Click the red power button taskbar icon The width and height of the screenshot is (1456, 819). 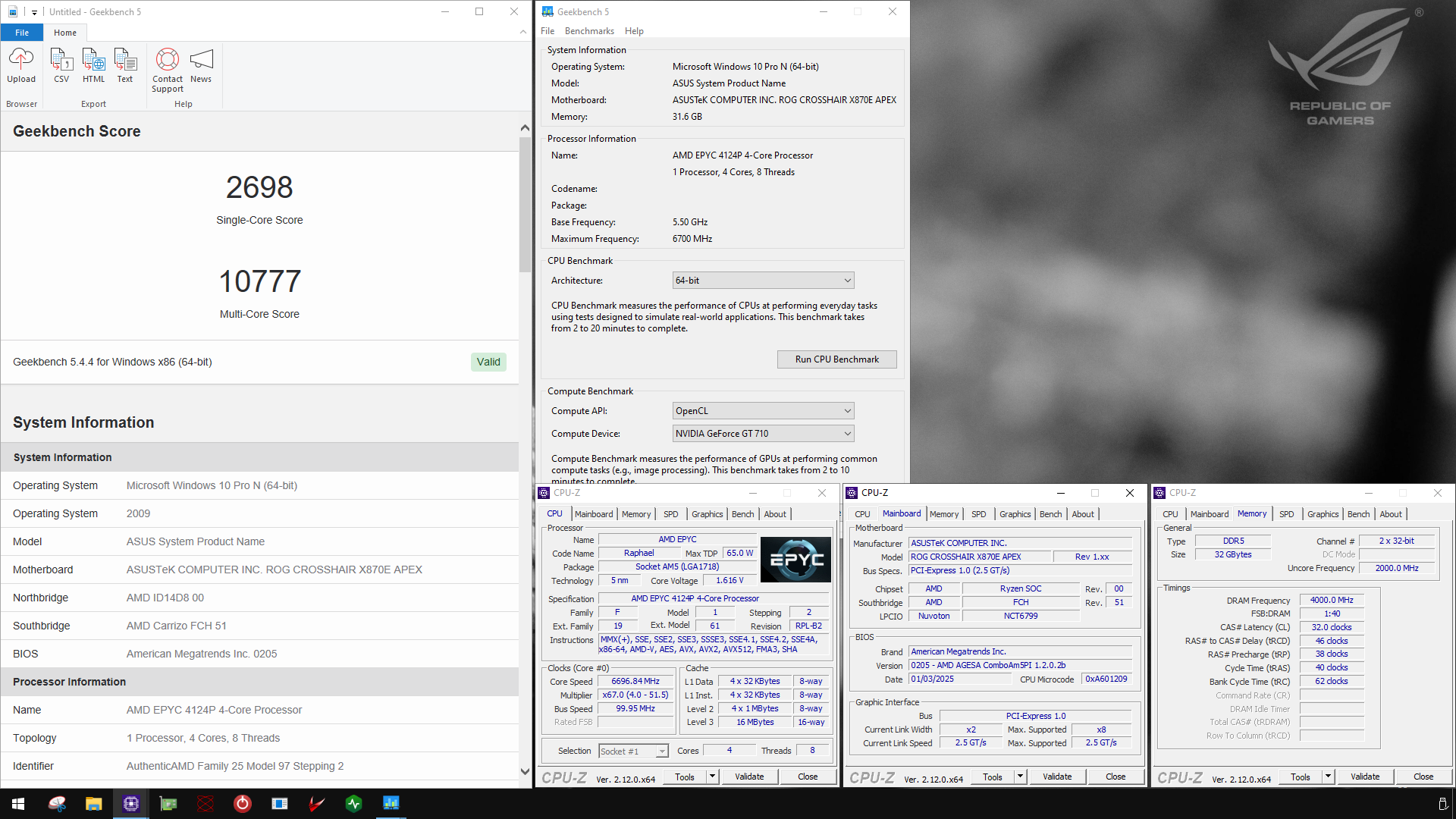click(x=243, y=804)
